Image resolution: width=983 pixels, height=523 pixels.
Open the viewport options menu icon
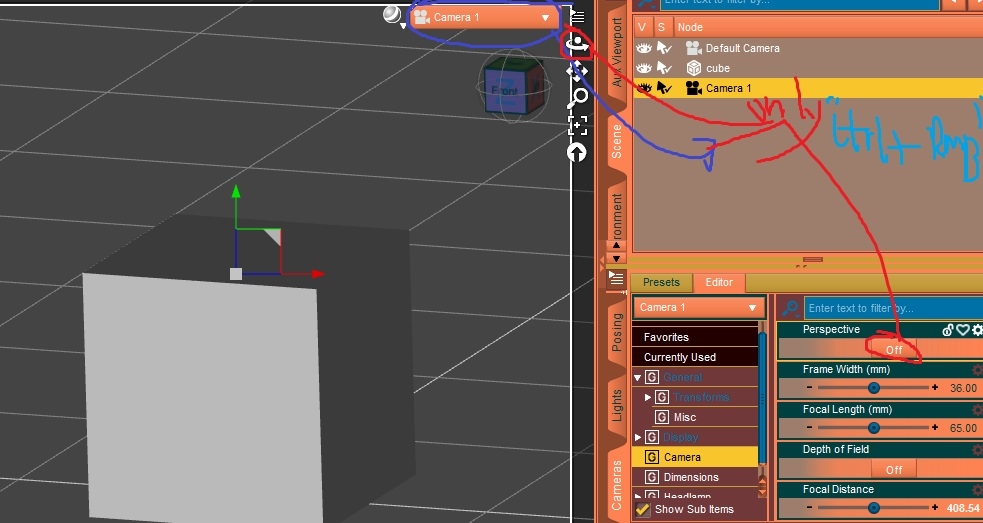[x=577, y=16]
